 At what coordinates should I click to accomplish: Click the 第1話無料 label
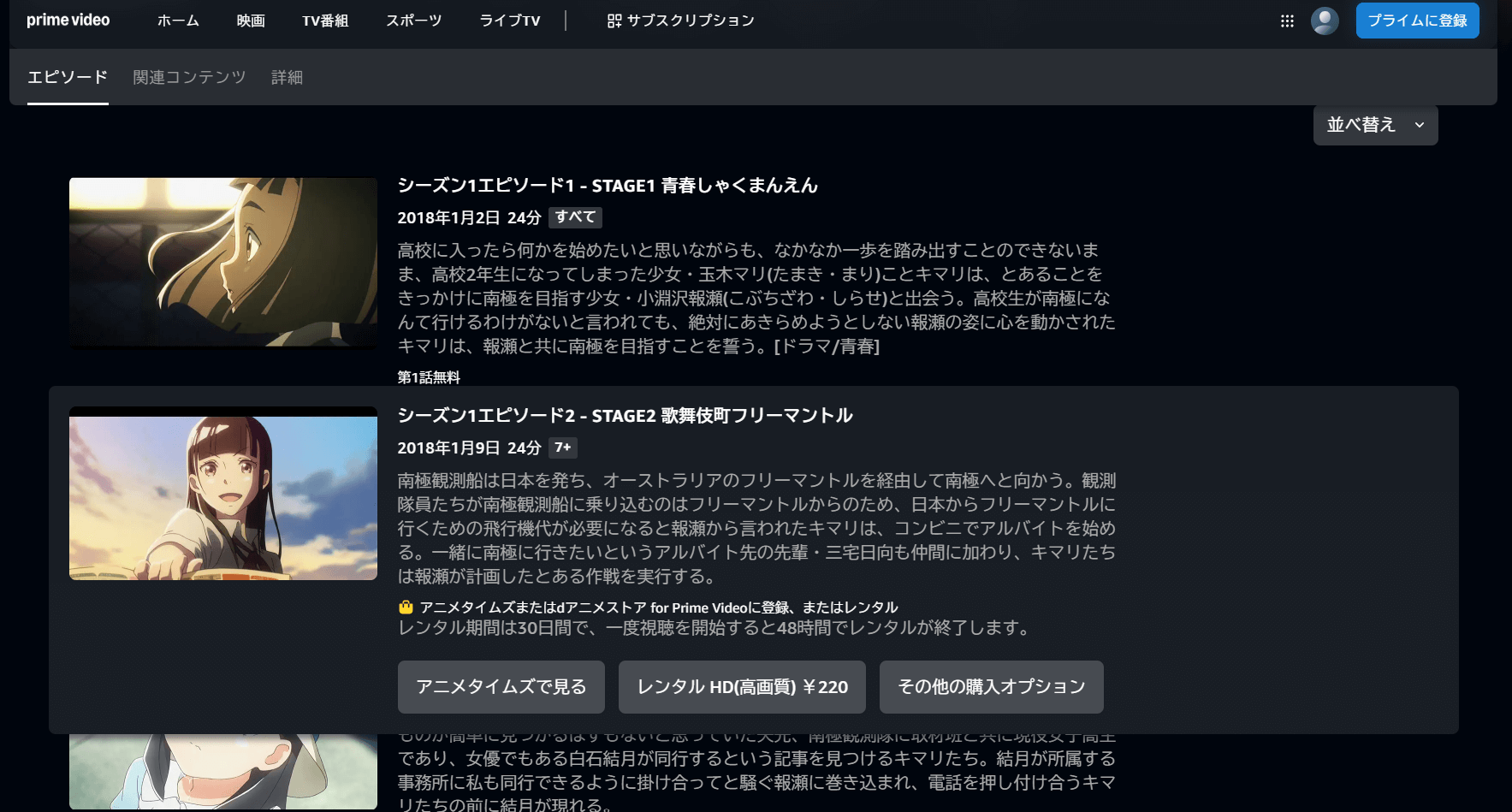click(x=429, y=377)
